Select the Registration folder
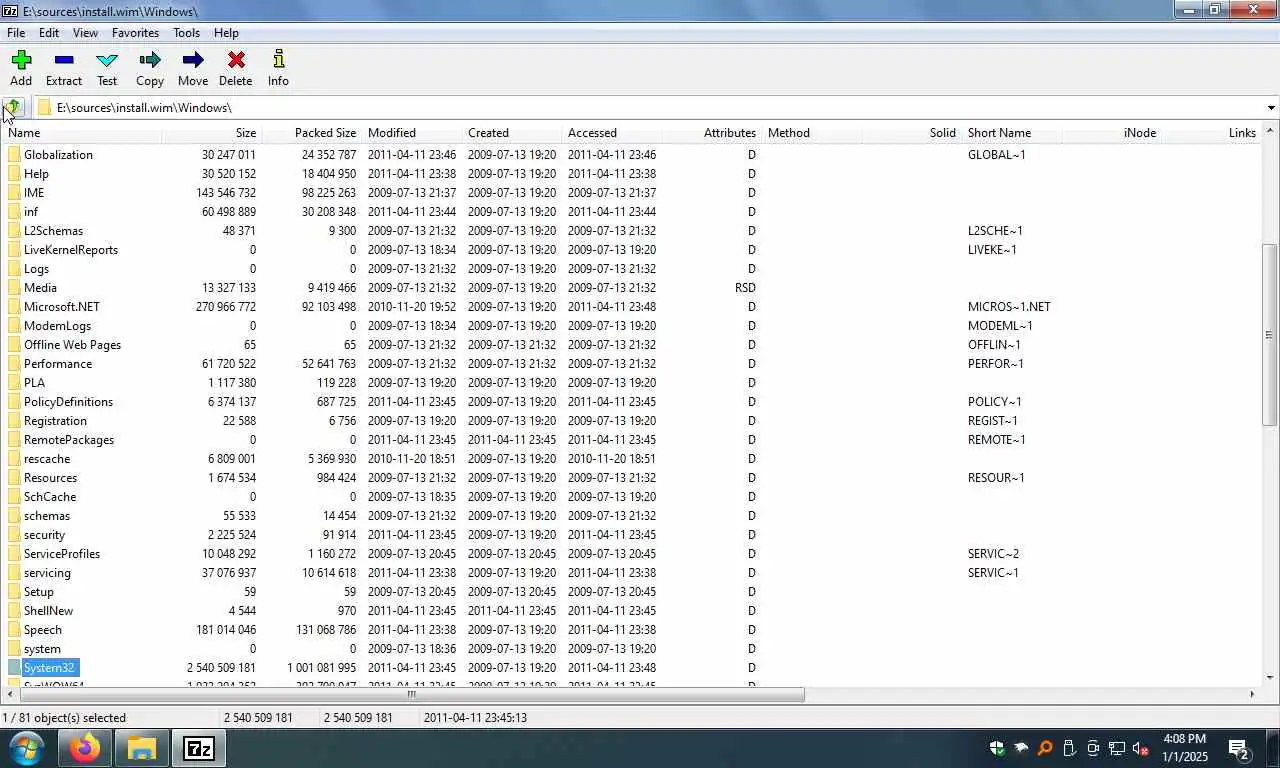 point(55,421)
